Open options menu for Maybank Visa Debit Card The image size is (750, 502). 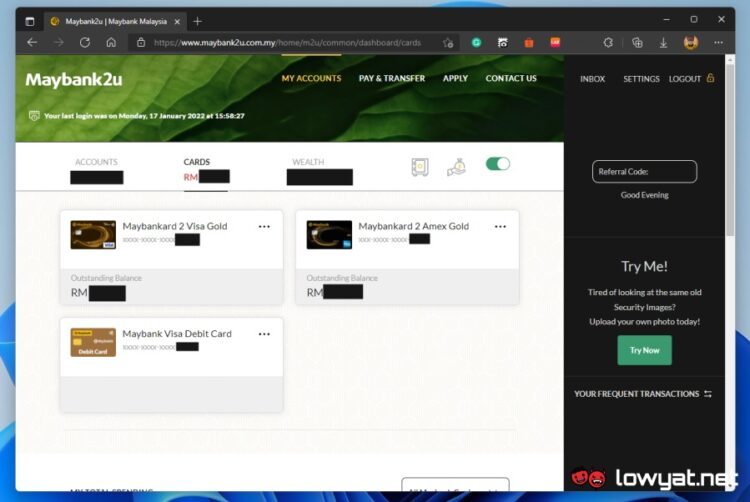point(264,334)
